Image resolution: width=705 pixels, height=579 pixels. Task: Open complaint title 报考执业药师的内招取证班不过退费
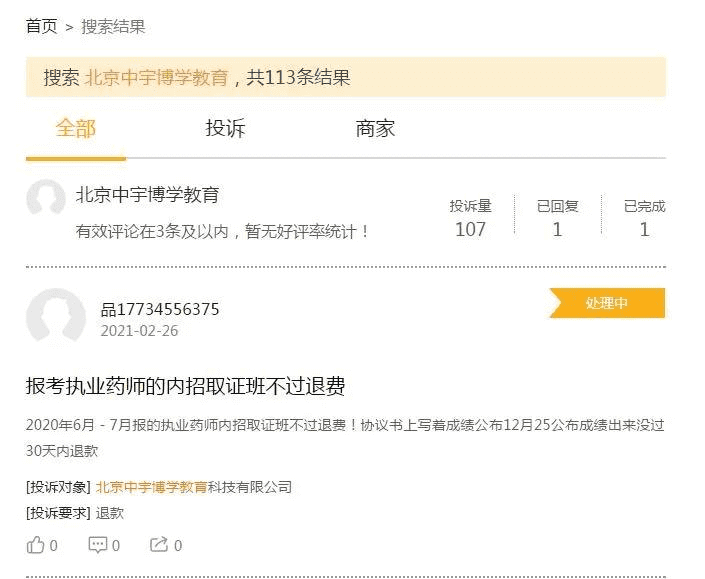click(186, 386)
